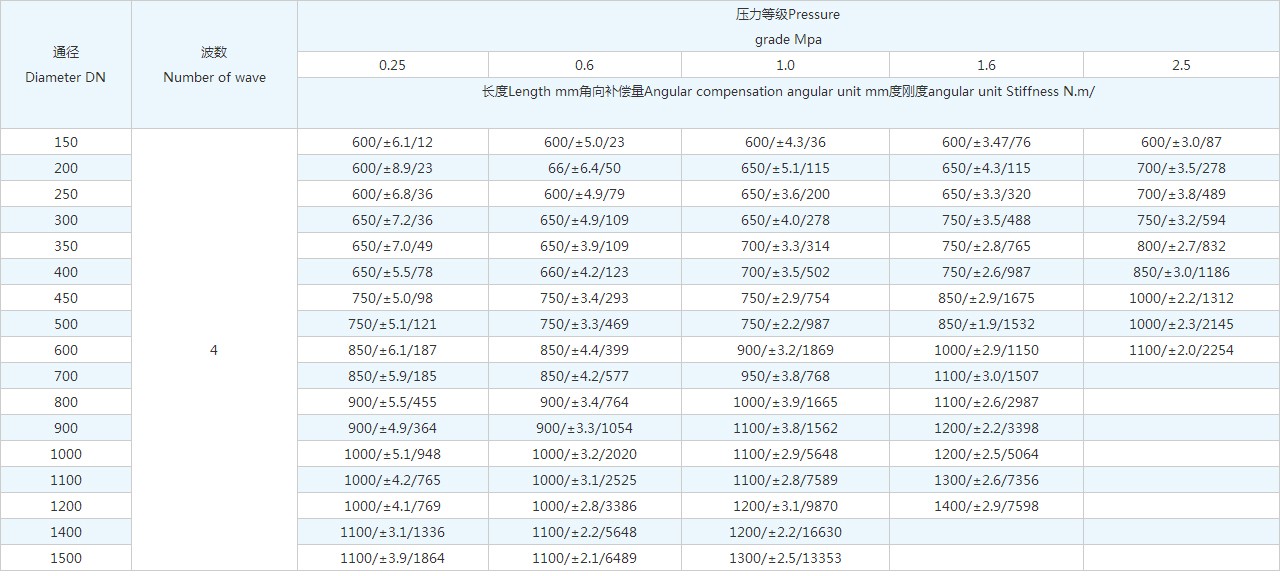Image resolution: width=1280 pixels, height=576 pixels.
Task: Click the 800/±2.7/832 cell
Action: tap(1181, 246)
